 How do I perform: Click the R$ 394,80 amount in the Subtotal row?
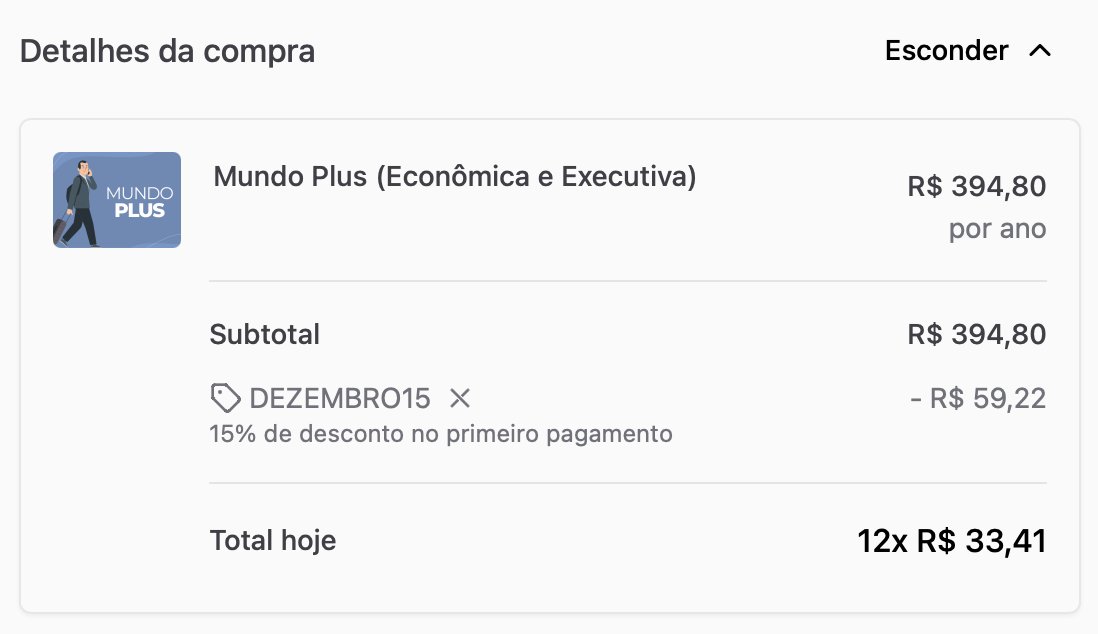pyautogui.click(x=976, y=334)
